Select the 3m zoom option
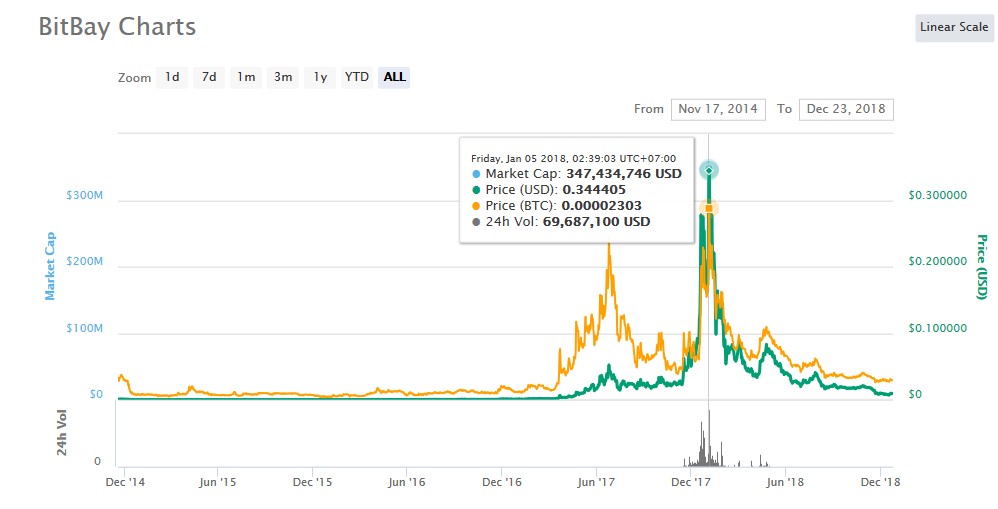This screenshot has height=509, width=998. pyautogui.click(x=283, y=77)
